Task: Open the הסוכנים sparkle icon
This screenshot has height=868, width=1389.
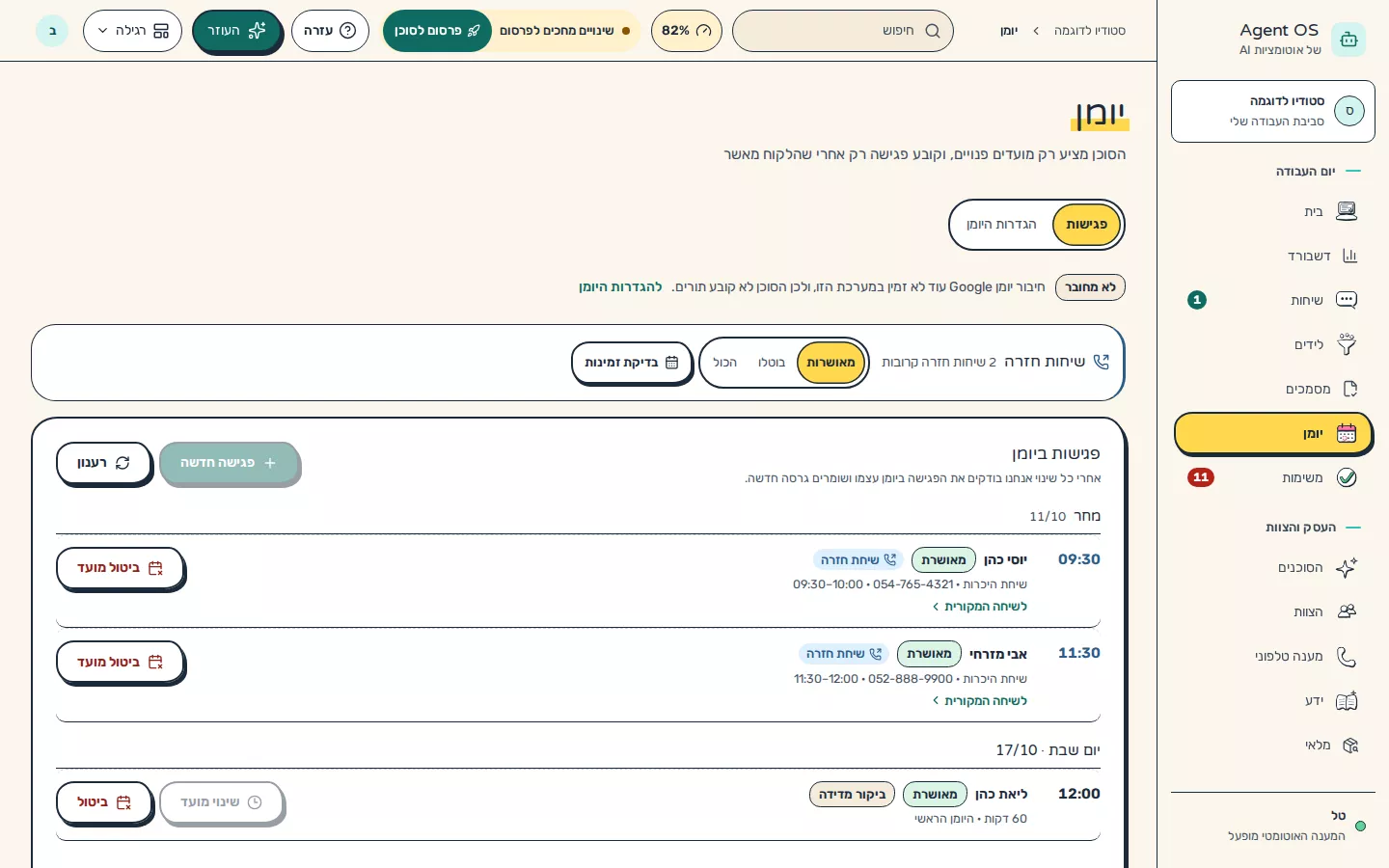Action: point(1347,567)
